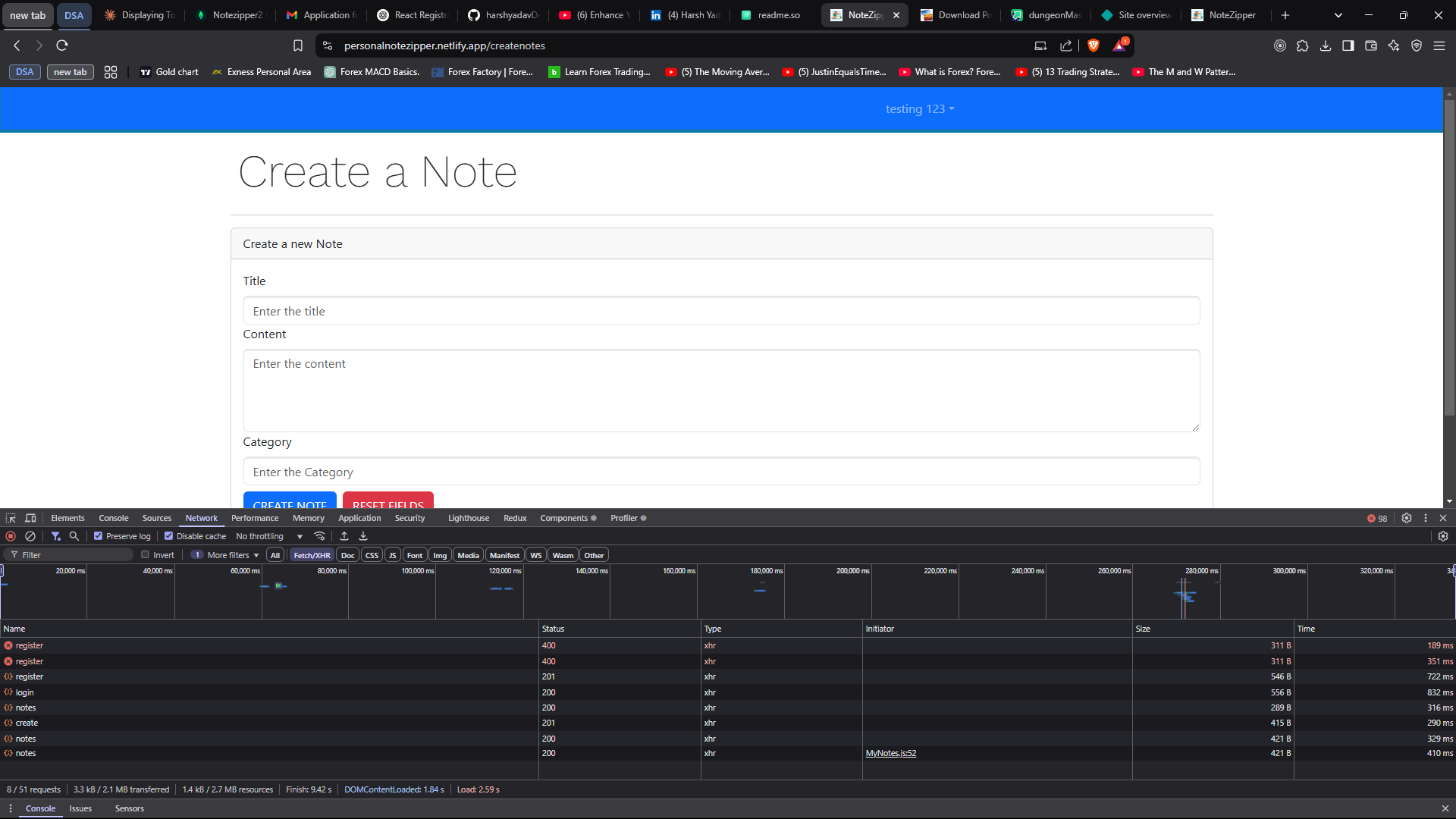This screenshot has width=1456, height=819.
Task: Toggle the device toolbar icon
Action: tap(30, 518)
